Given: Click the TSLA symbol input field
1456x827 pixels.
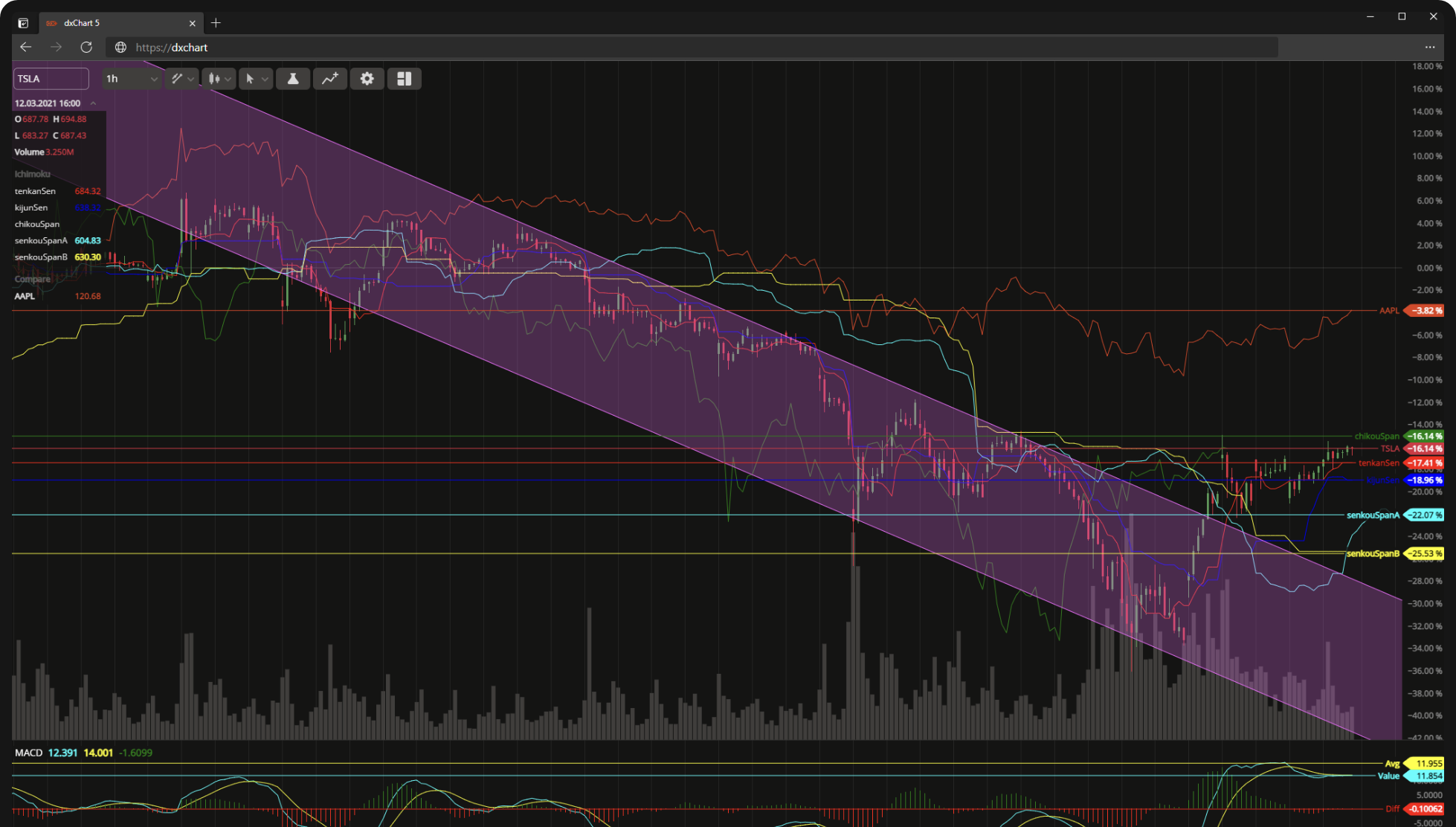Looking at the screenshot, I should tap(50, 78).
